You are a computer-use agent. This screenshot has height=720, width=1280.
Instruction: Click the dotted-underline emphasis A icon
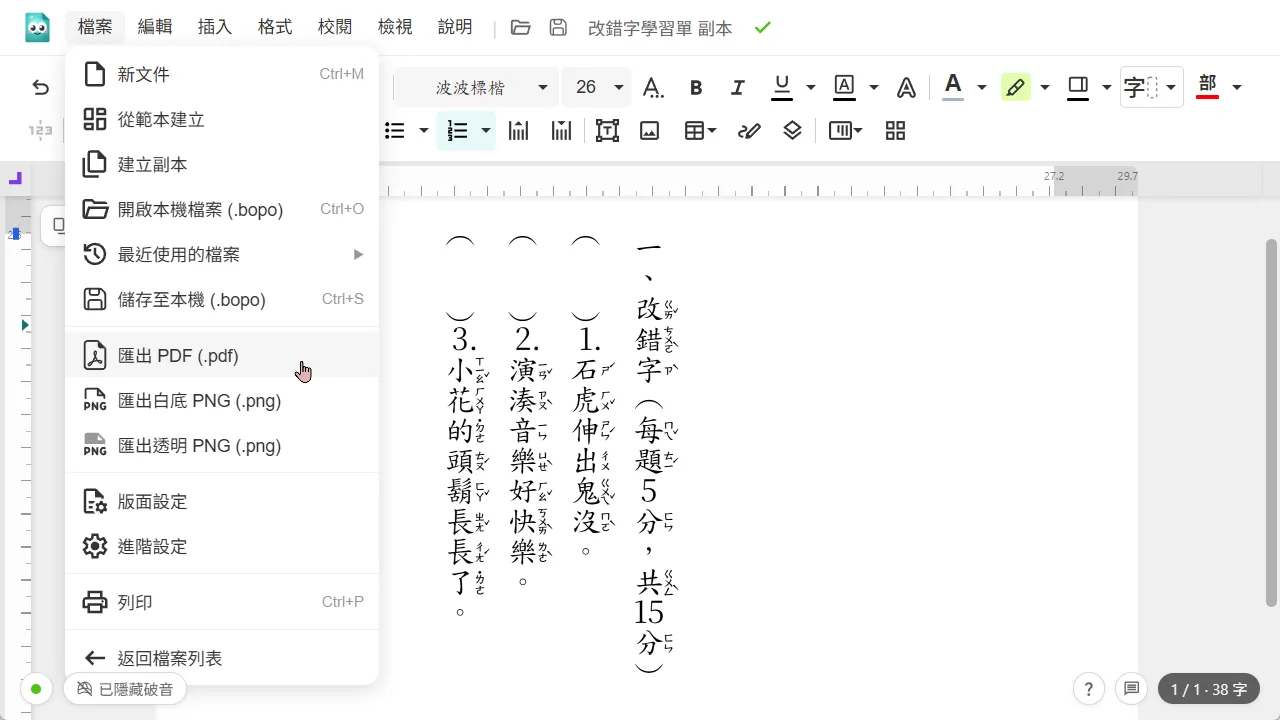(x=653, y=88)
